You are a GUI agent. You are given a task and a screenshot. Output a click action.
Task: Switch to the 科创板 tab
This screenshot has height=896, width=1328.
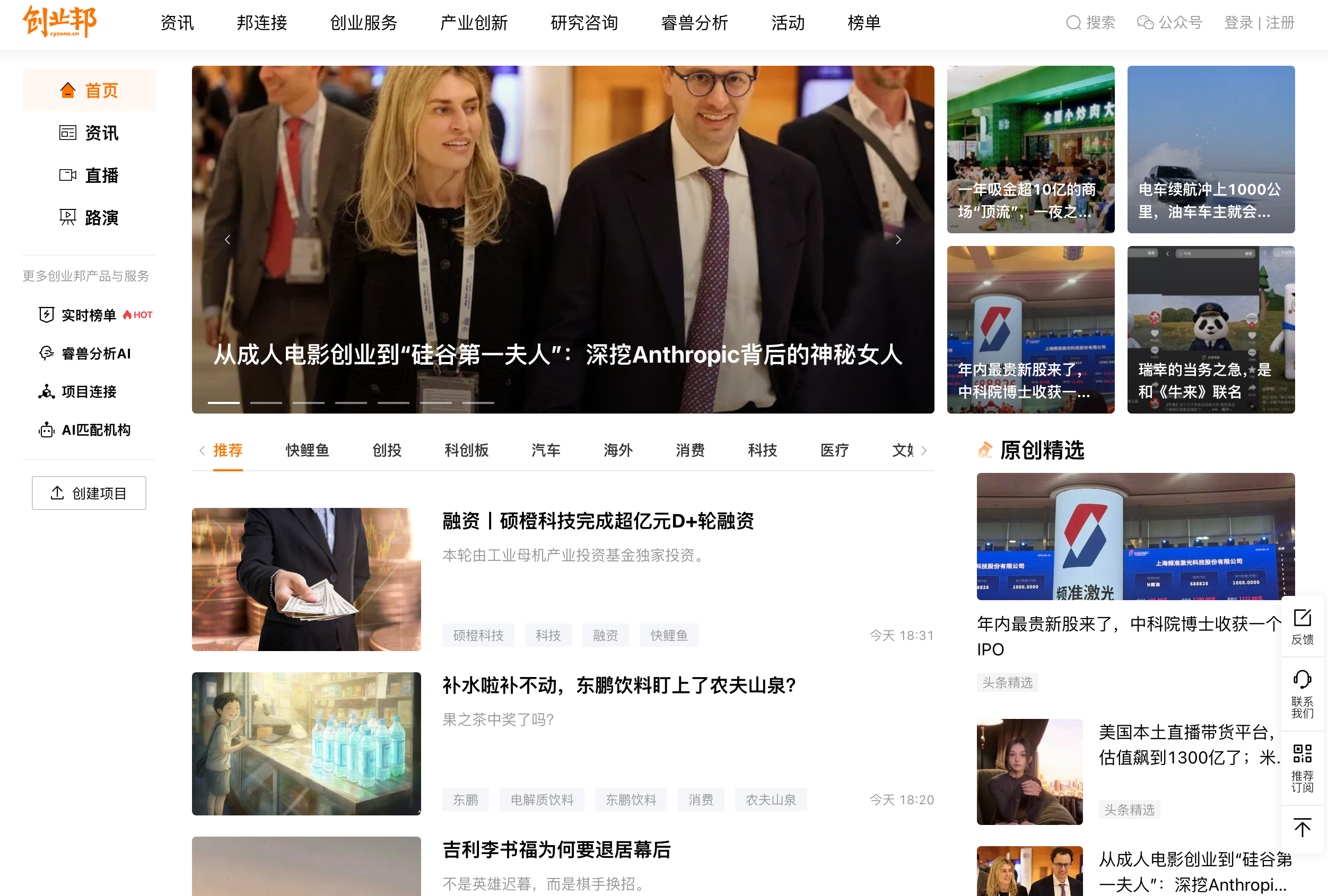click(x=466, y=450)
